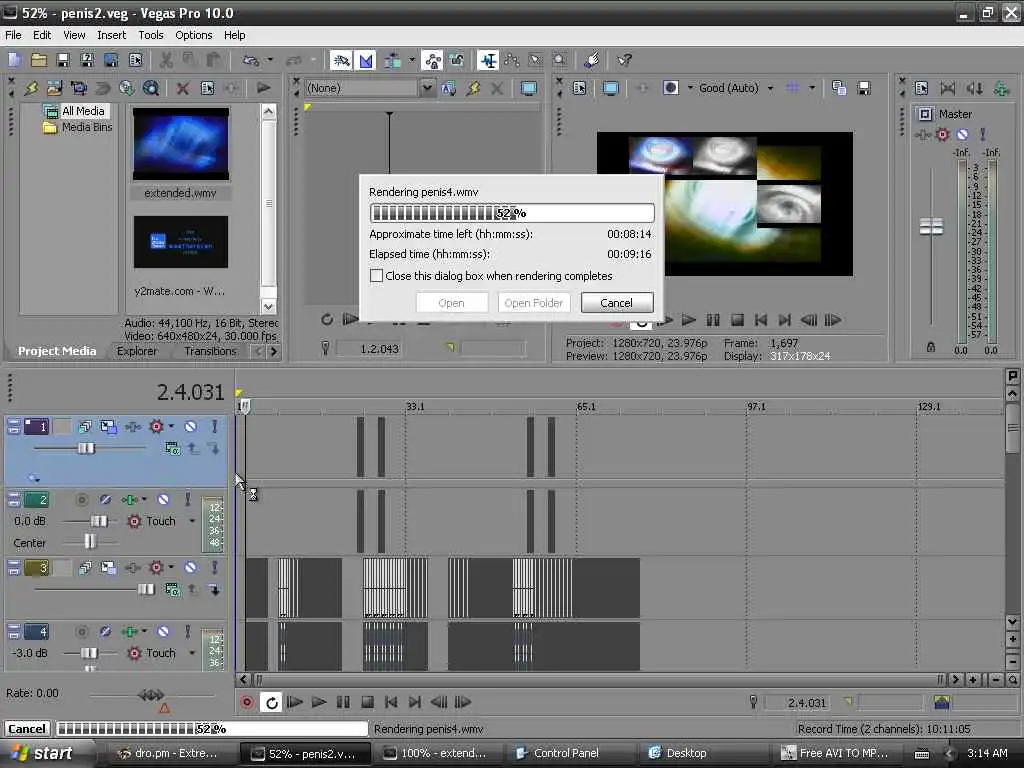Click the grayed Open button in dialog
Screen dimensions: 1024x768
point(451,303)
